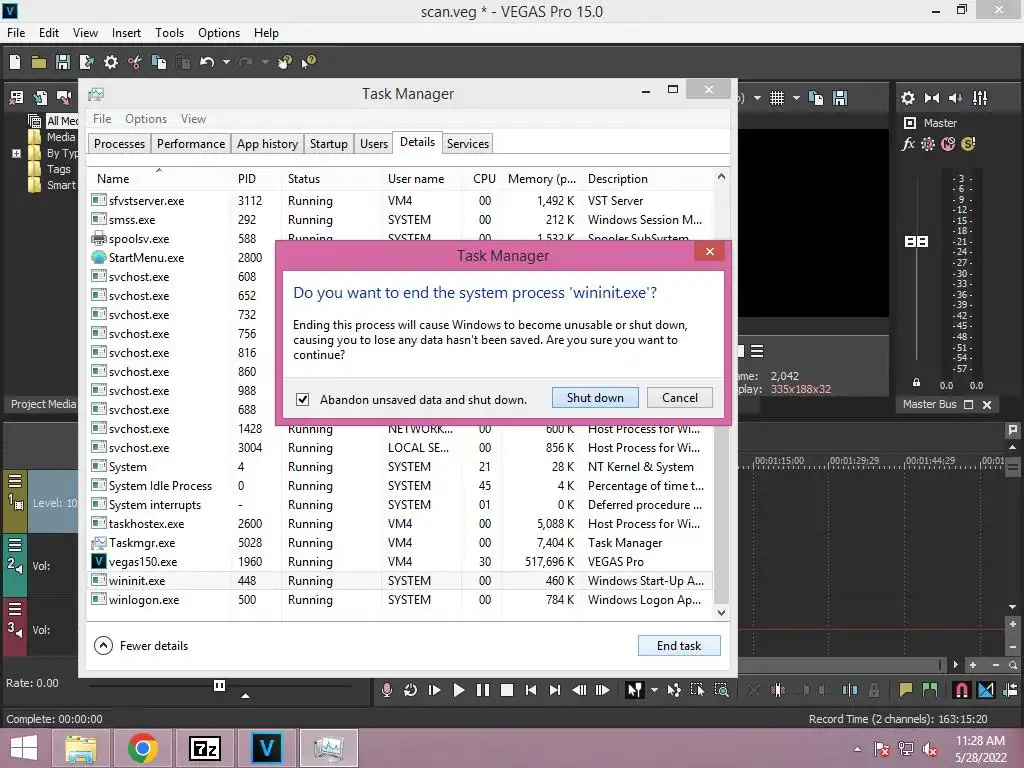Screen dimensions: 1024x768
Task: Toggle the lock fader channels icon
Action: coord(916,383)
